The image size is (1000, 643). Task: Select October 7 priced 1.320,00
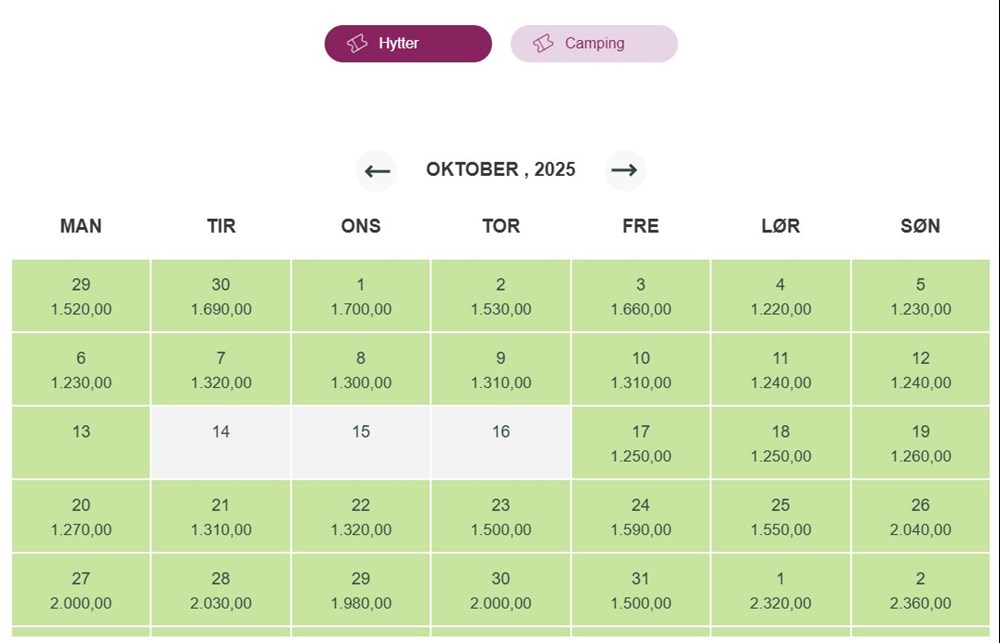tap(221, 369)
